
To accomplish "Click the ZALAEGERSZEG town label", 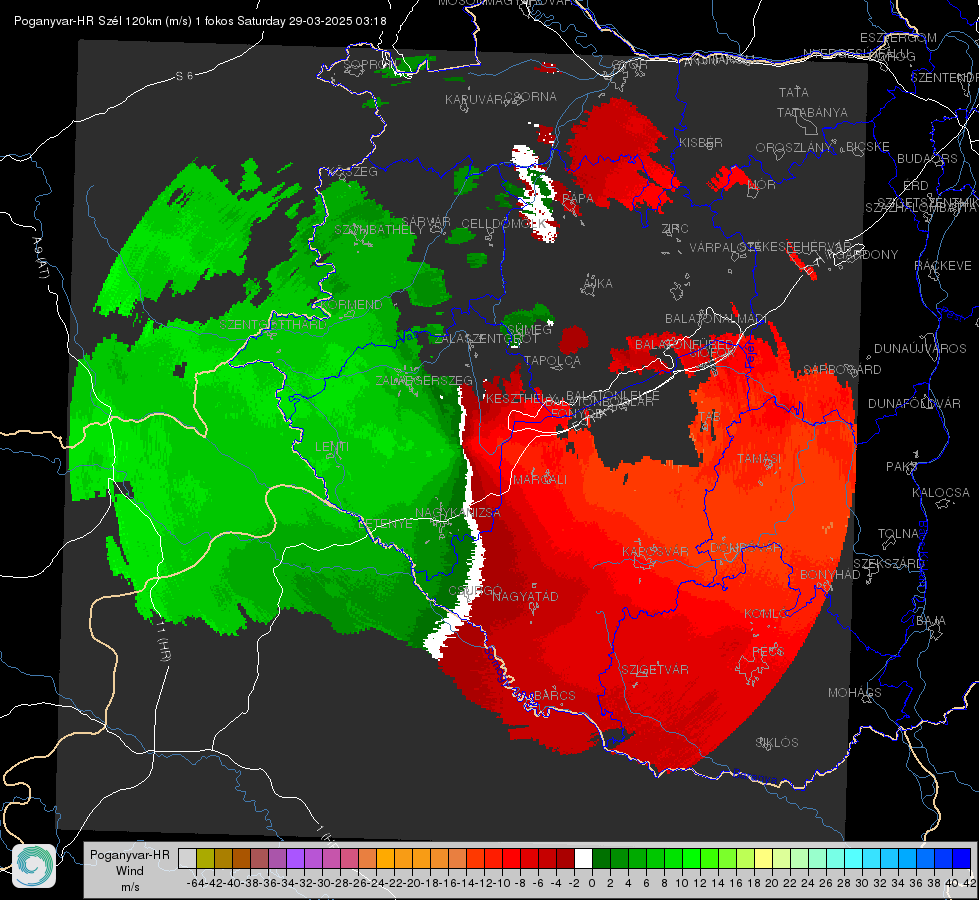I will [x=424, y=380].
